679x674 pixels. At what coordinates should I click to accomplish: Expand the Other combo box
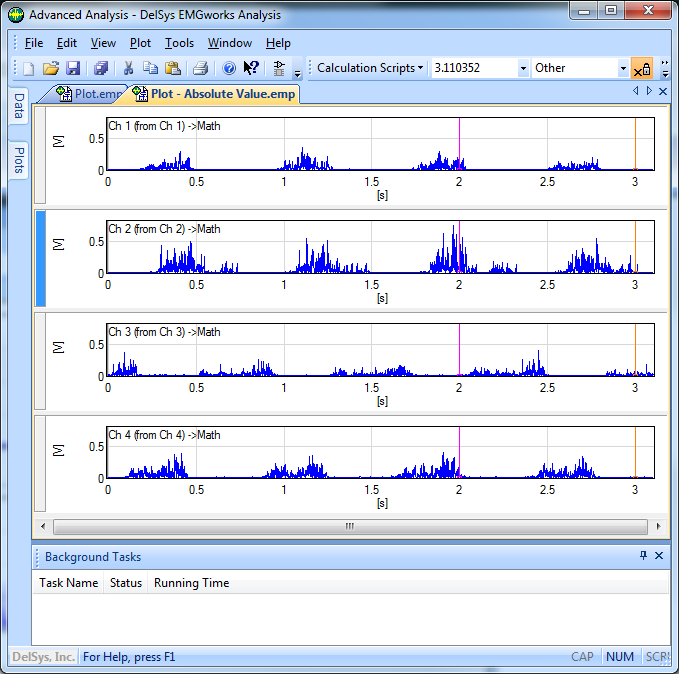pos(623,69)
